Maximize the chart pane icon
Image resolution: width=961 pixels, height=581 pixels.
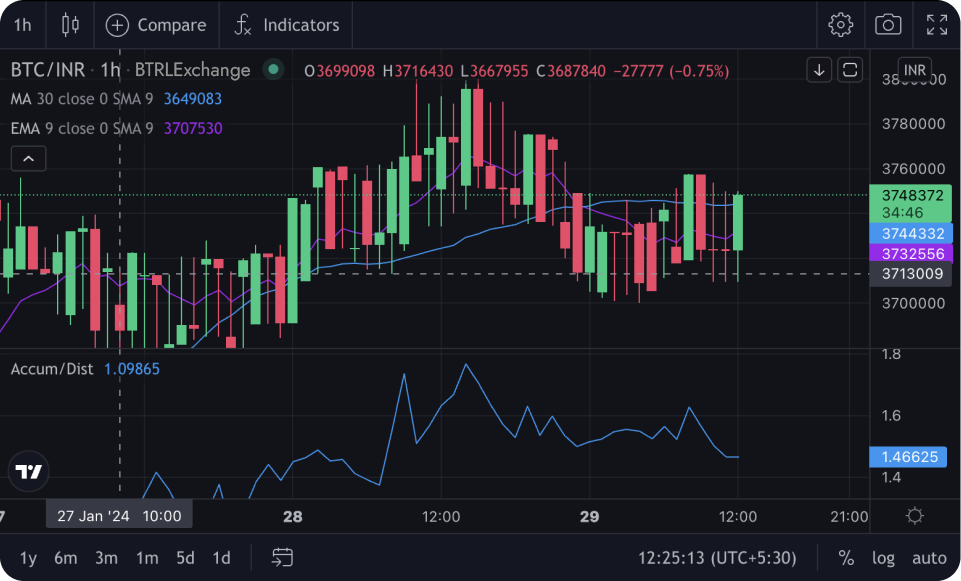pos(851,70)
